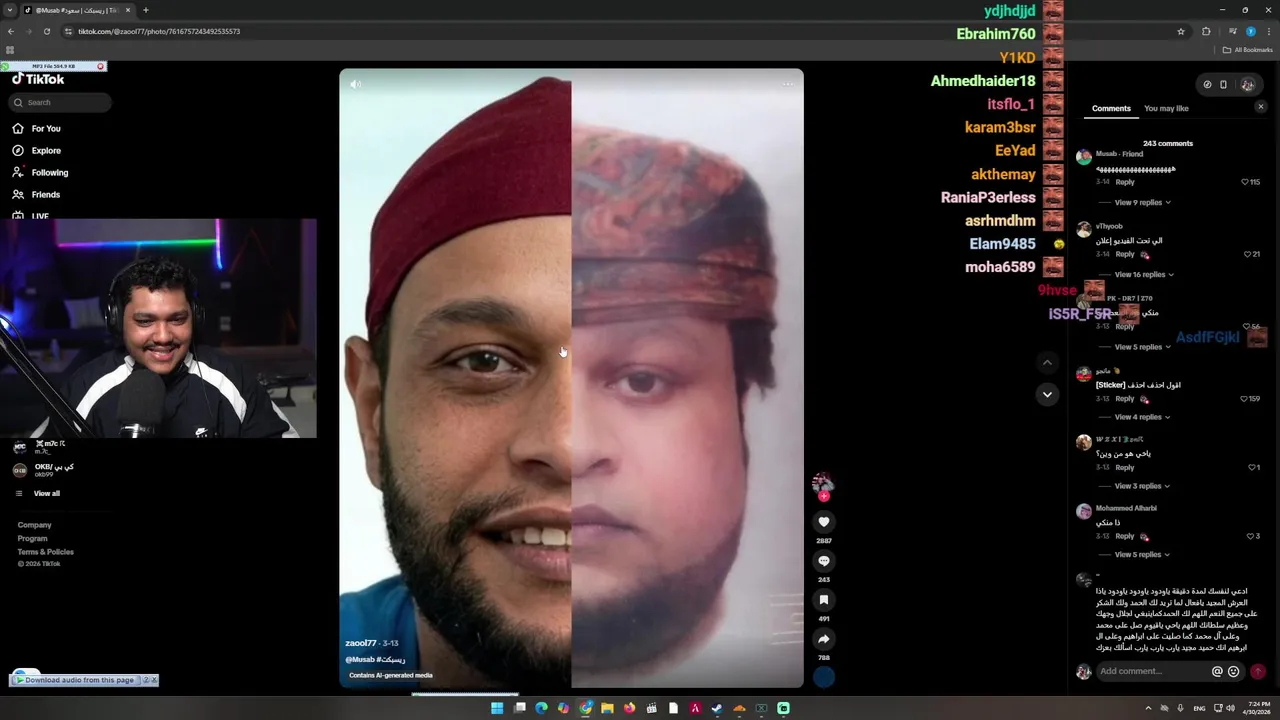This screenshot has height=720, width=1280.
Task: Open Steam from the taskbar
Action: click(717, 708)
